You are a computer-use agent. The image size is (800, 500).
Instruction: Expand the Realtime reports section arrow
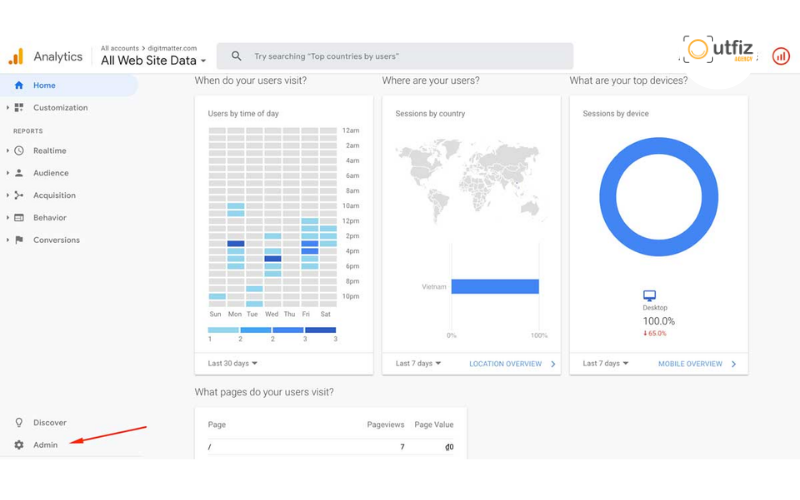pos(8,151)
